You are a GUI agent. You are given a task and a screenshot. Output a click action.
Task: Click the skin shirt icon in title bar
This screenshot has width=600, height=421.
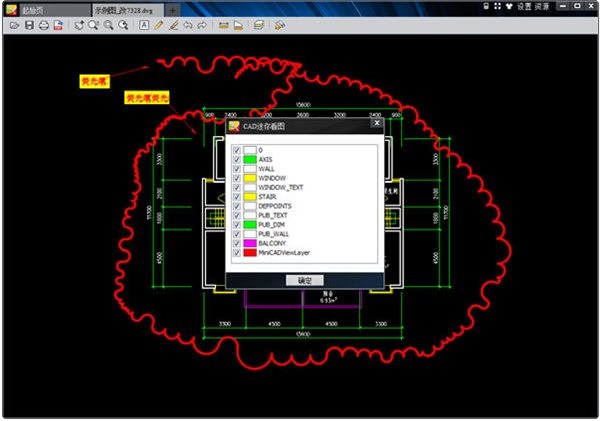(x=509, y=6)
